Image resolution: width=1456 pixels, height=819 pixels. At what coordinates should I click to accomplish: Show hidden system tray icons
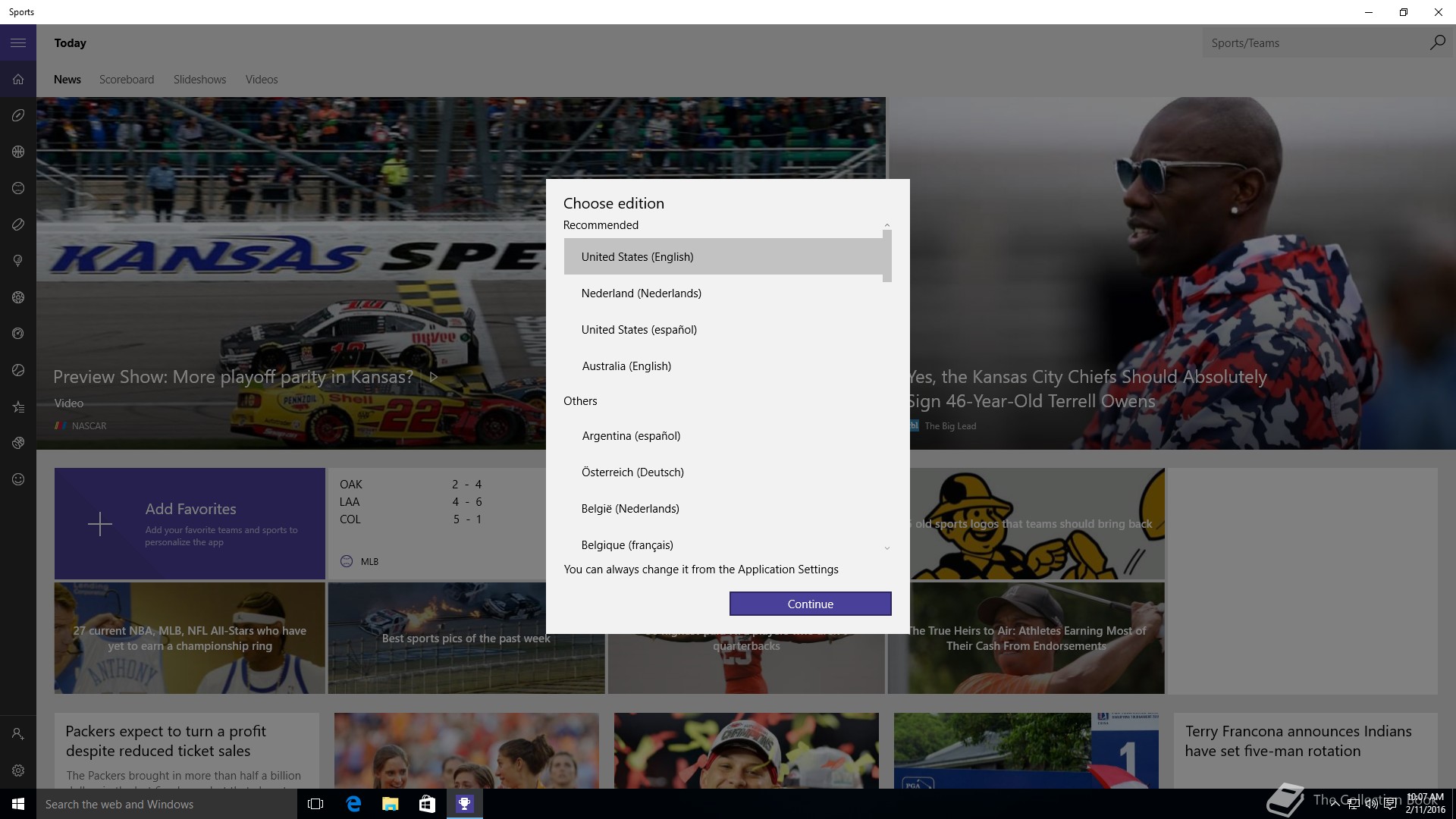1335,804
